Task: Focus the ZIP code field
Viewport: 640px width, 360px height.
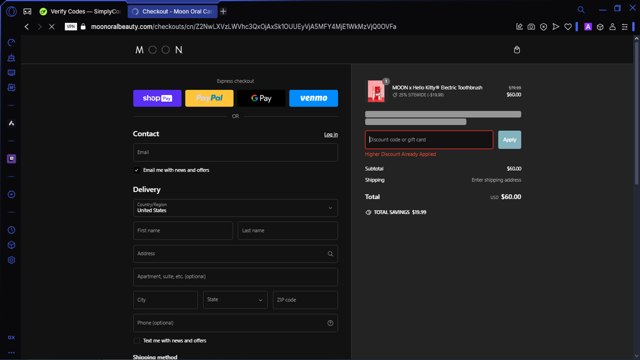Action: tap(305, 300)
